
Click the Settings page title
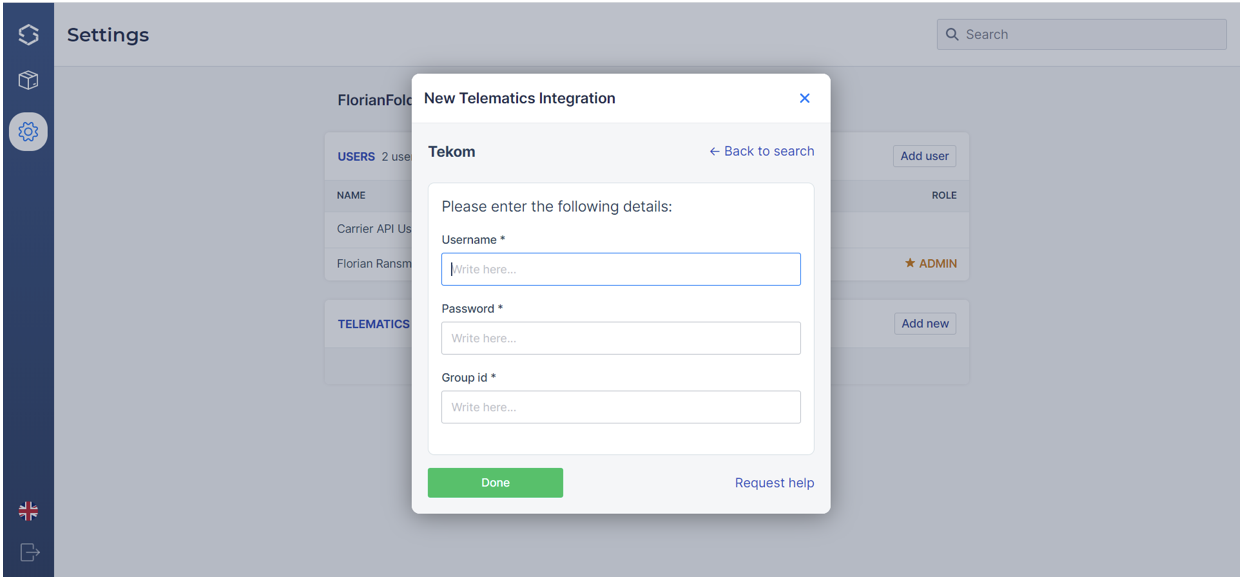(108, 35)
